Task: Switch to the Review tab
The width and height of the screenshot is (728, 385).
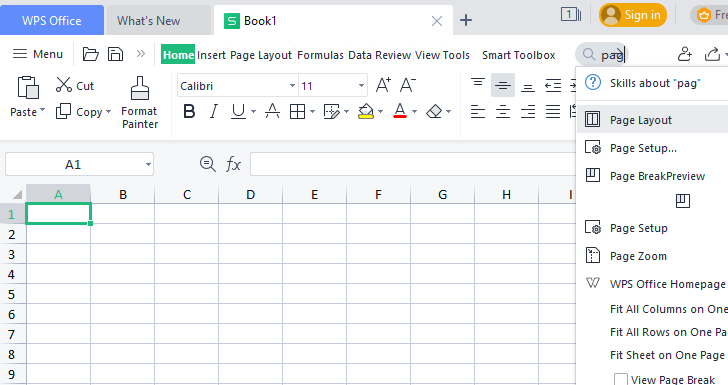Action: [393, 55]
